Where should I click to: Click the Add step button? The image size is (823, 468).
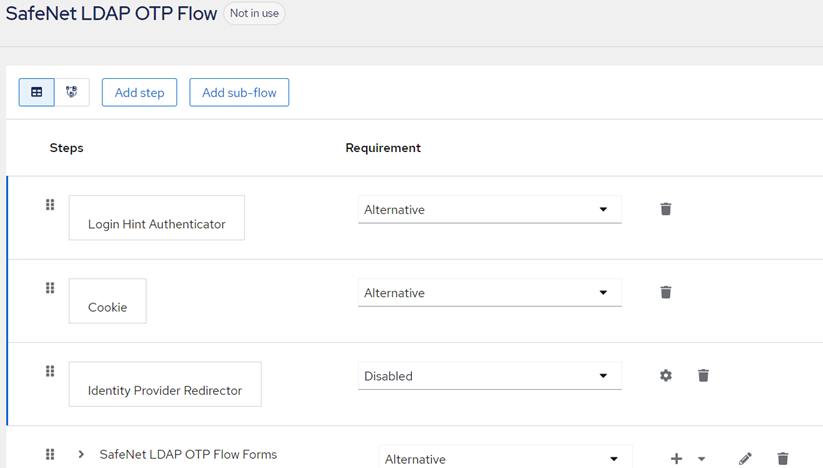point(139,92)
